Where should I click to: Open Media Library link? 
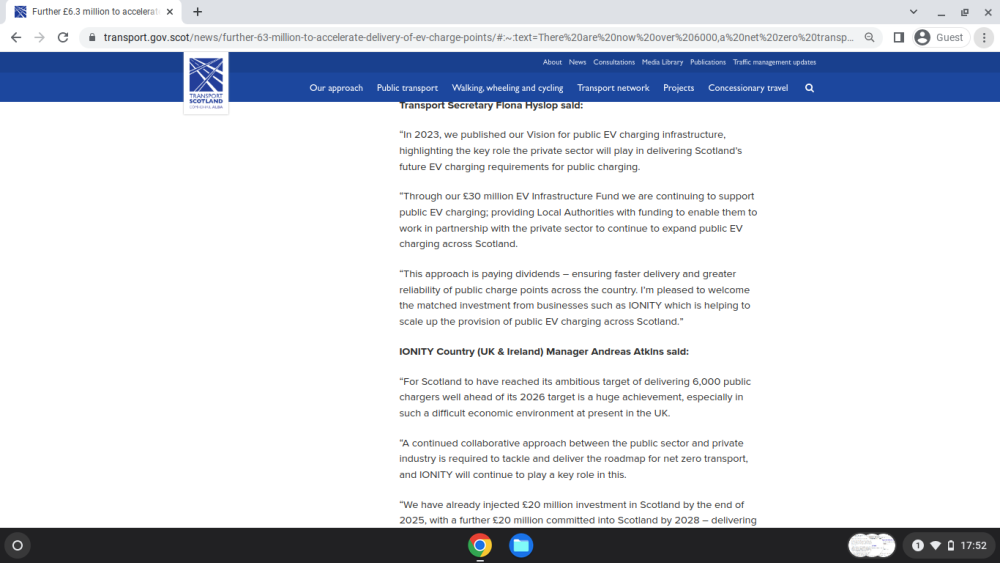(662, 62)
